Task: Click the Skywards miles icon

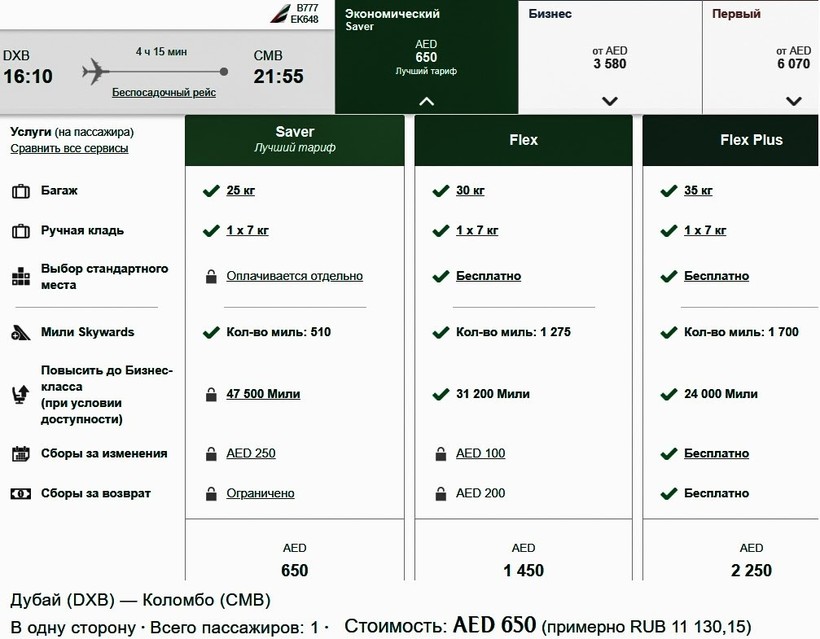Action: 21,333
